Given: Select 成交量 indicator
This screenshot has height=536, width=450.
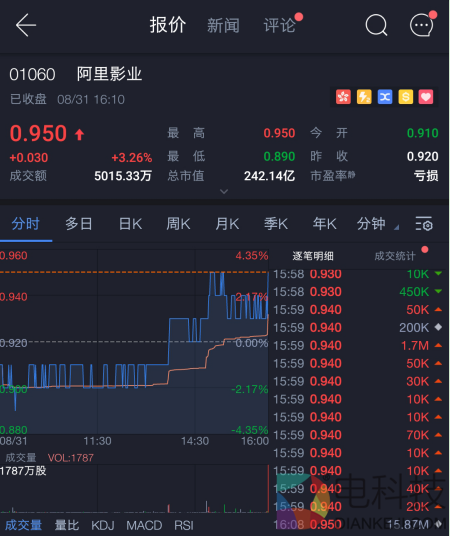Looking at the screenshot, I should tap(23, 525).
